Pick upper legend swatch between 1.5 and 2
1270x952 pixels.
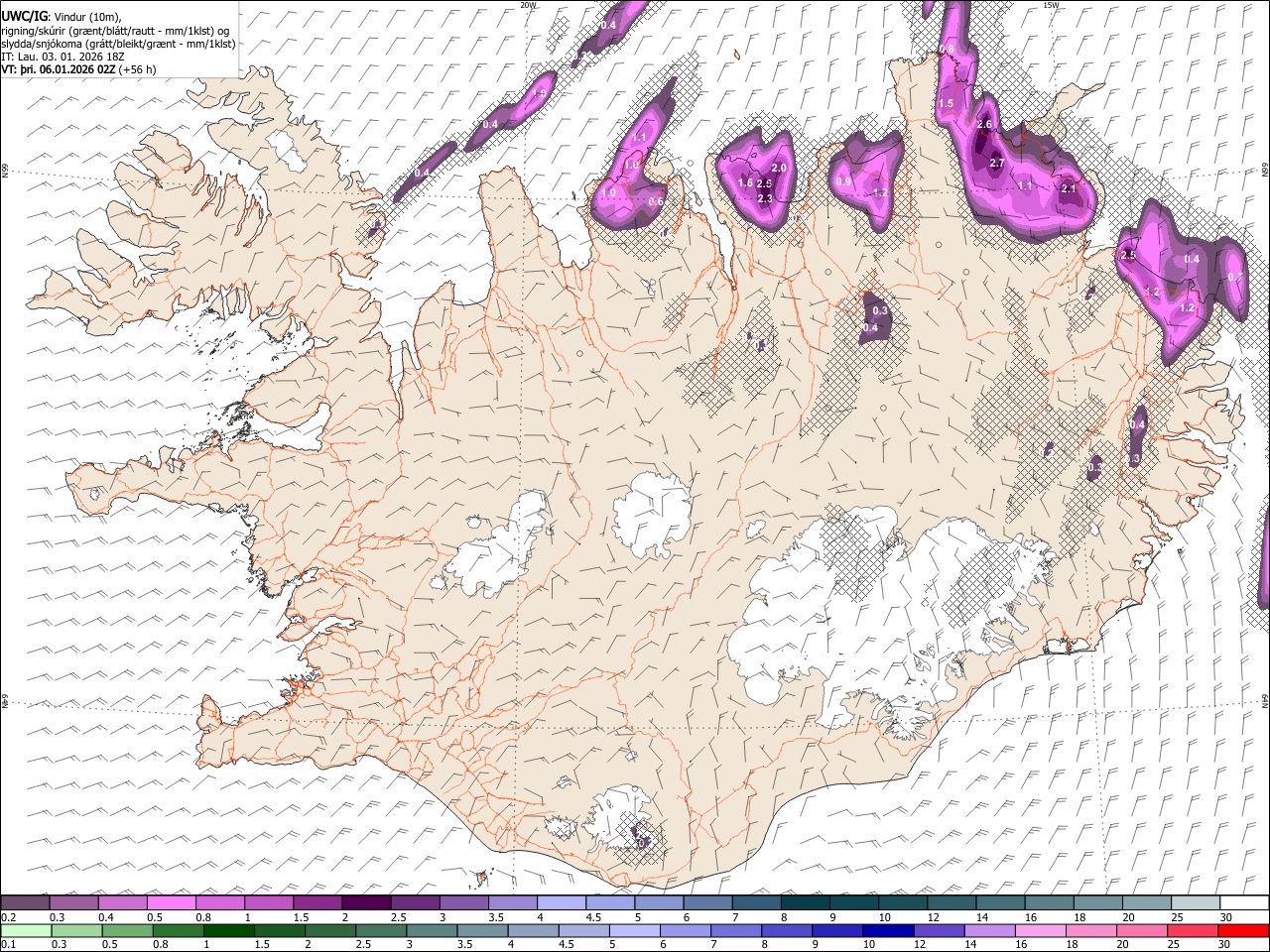317,902
